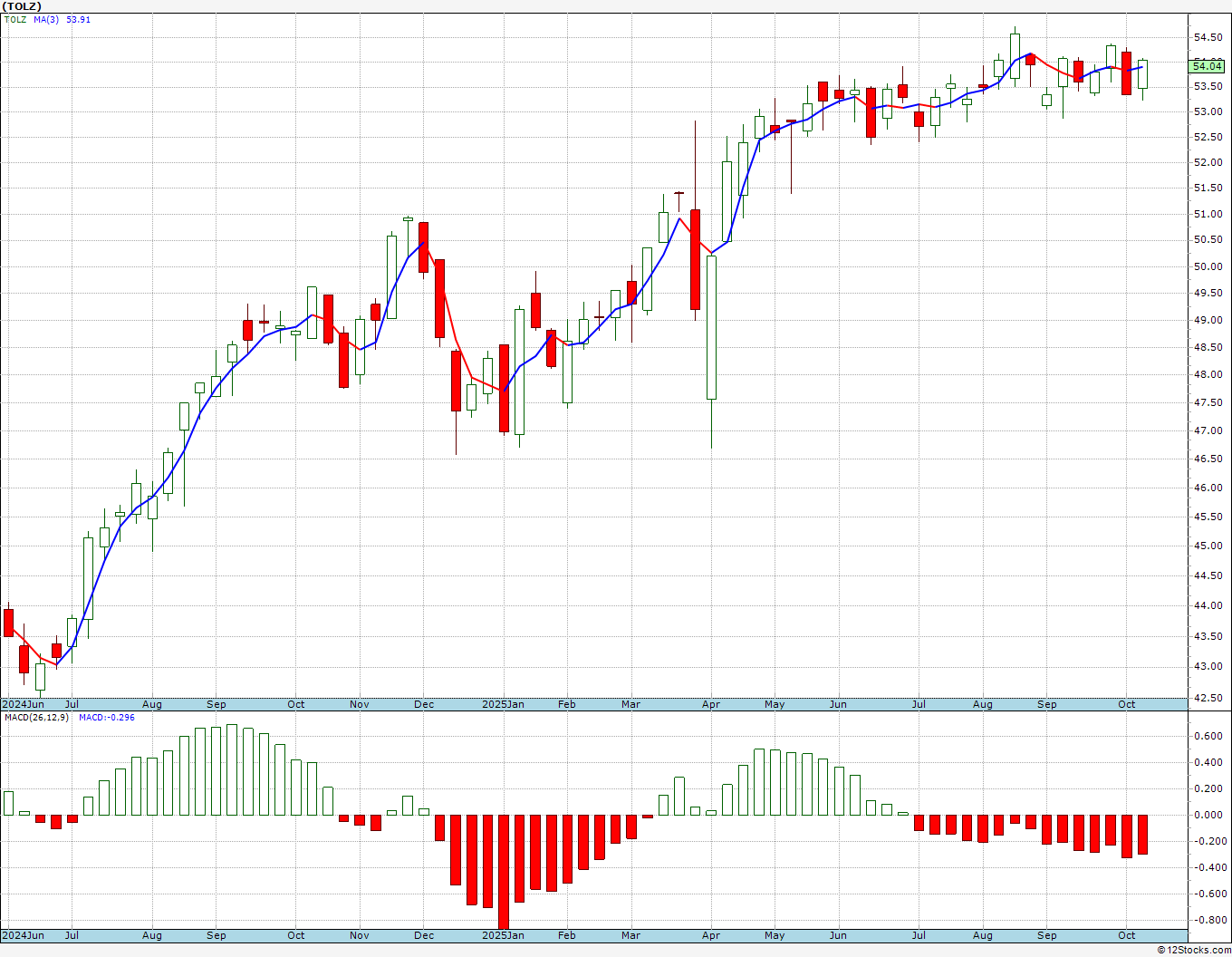Viewport: 1232px width, 957px height.
Task: Click the 44.00 price axis label
Action: tap(1208, 605)
